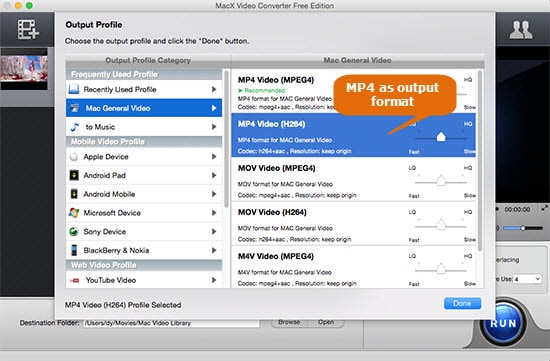Click the blue RUN button

point(503,323)
